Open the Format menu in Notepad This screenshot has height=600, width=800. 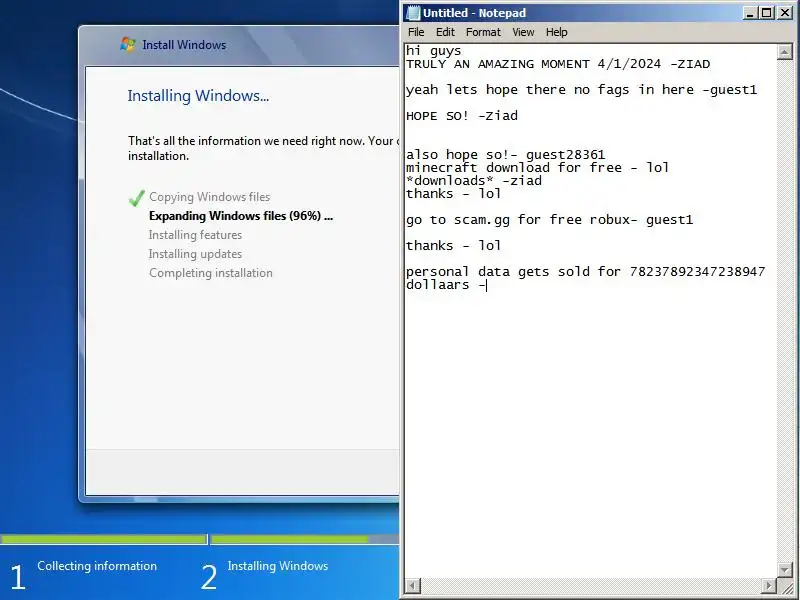(483, 32)
